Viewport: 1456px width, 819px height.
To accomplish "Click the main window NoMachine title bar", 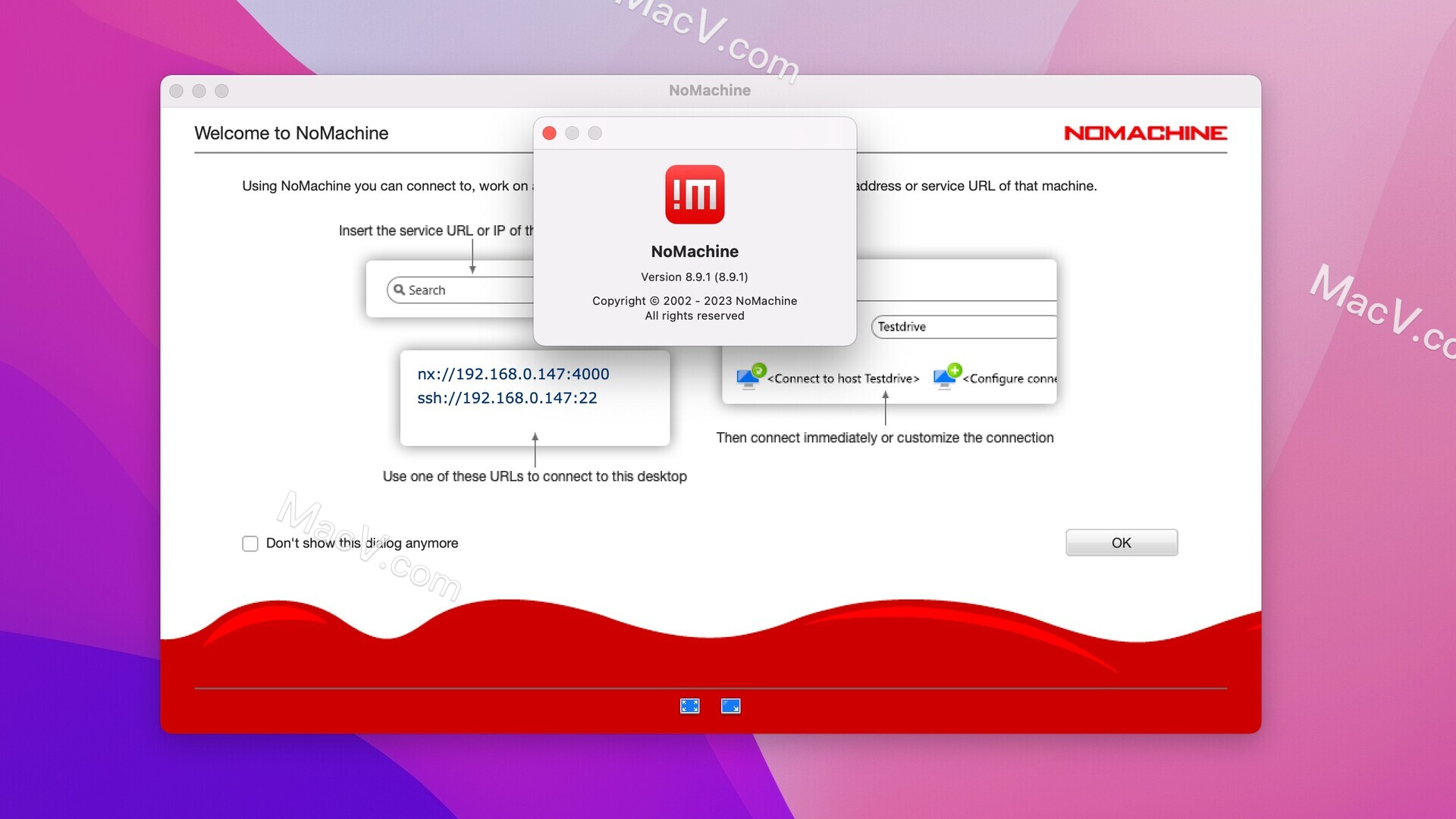I will click(710, 91).
